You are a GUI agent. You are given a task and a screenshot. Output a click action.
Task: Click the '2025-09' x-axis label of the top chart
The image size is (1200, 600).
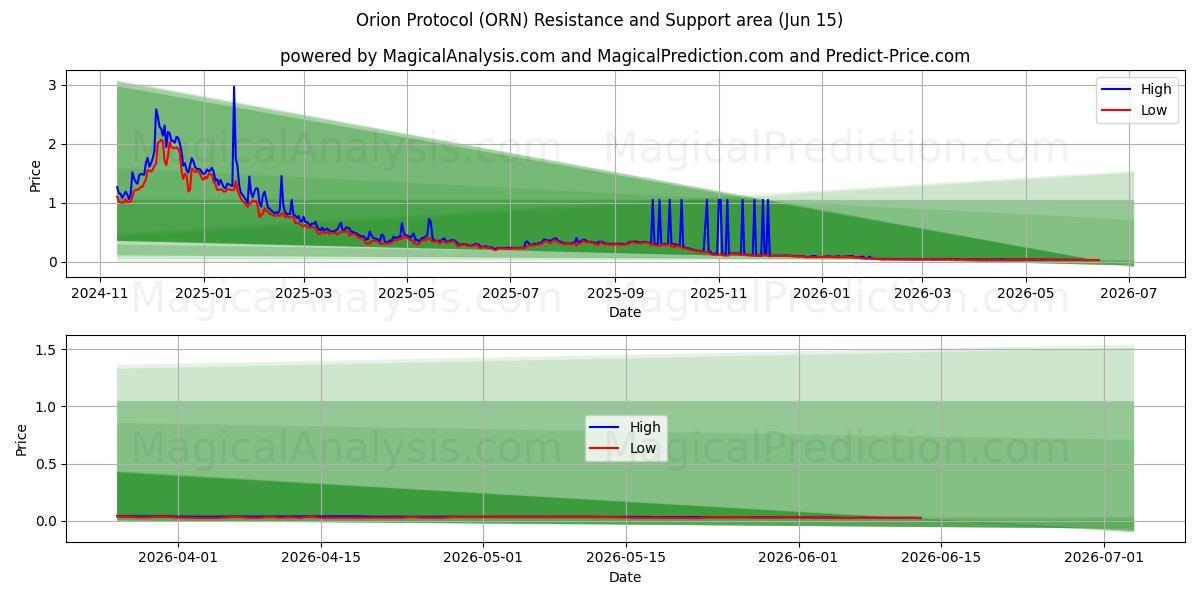tap(614, 294)
